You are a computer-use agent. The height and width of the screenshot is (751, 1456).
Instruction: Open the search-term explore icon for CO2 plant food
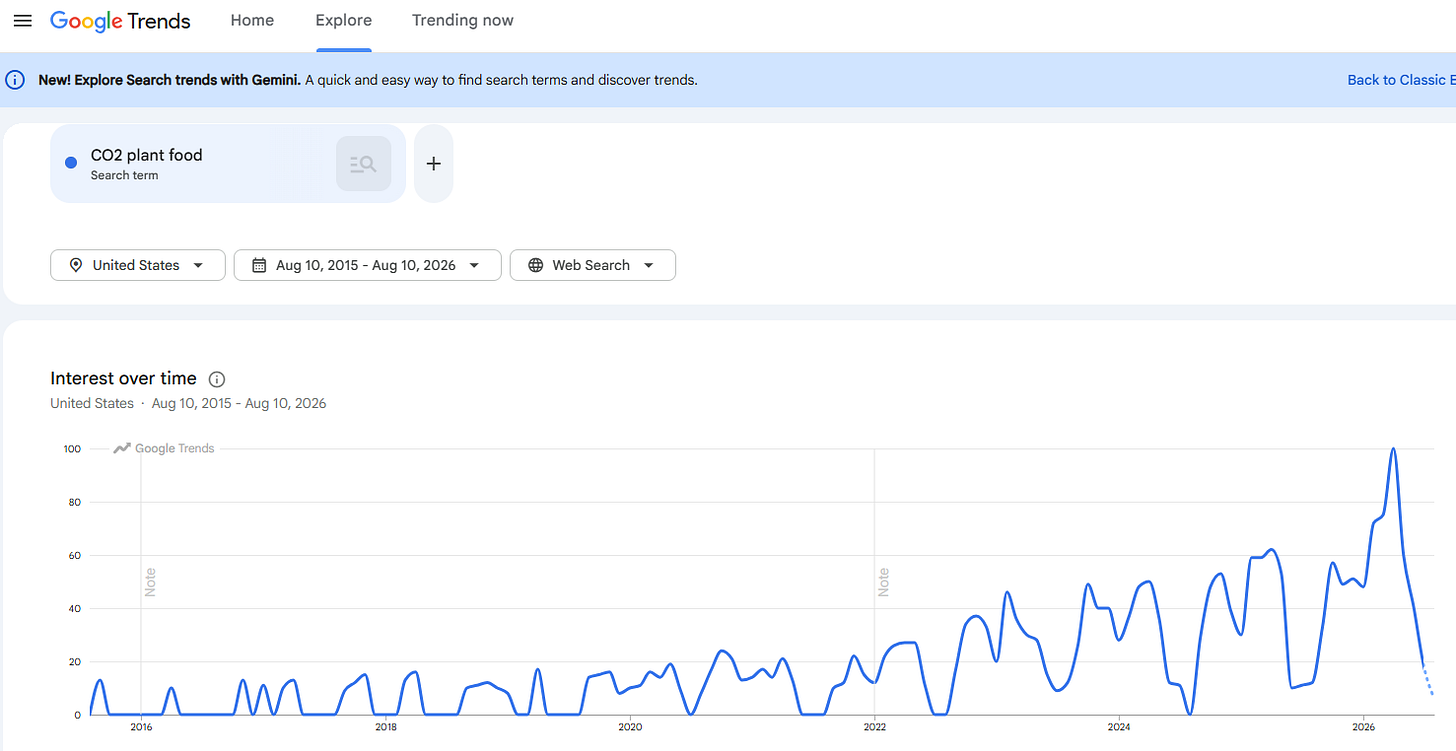click(363, 164)
